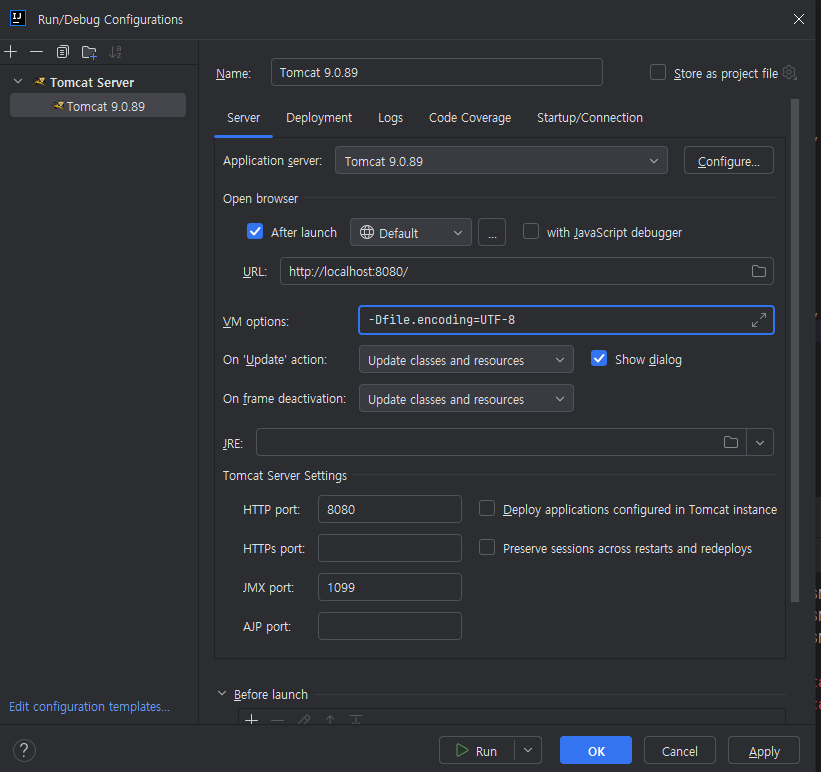Click the OK button
The width and height of the screenshot is (821, 772).
click(596, 751)
